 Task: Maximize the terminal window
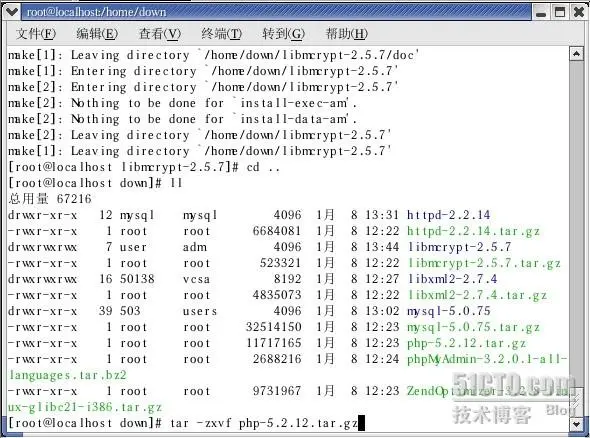(560, 12)
